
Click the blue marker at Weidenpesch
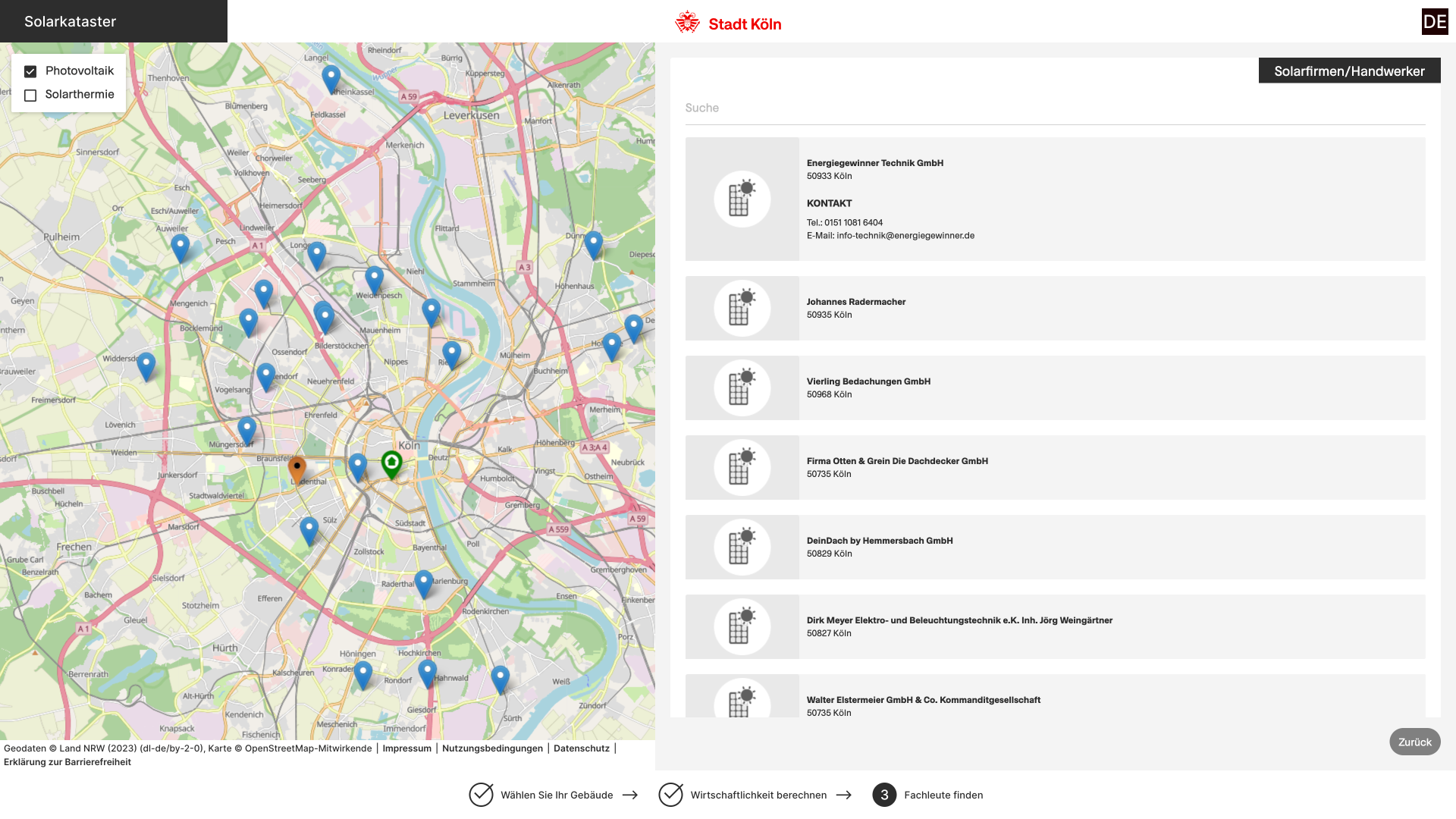pyautogui.click(x=375, y=281)
